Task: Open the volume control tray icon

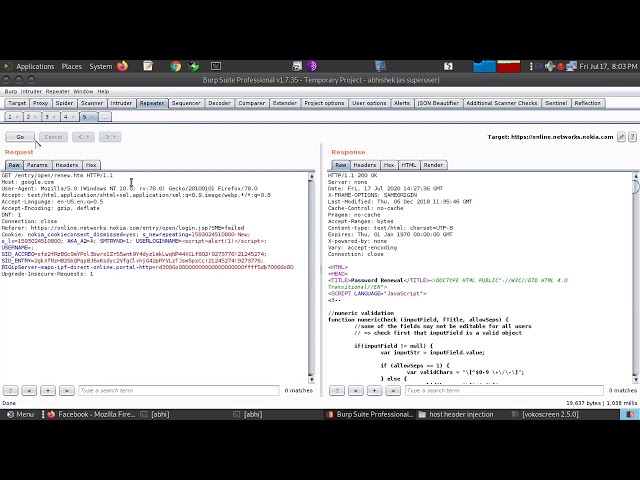Action: pos(550,66)
